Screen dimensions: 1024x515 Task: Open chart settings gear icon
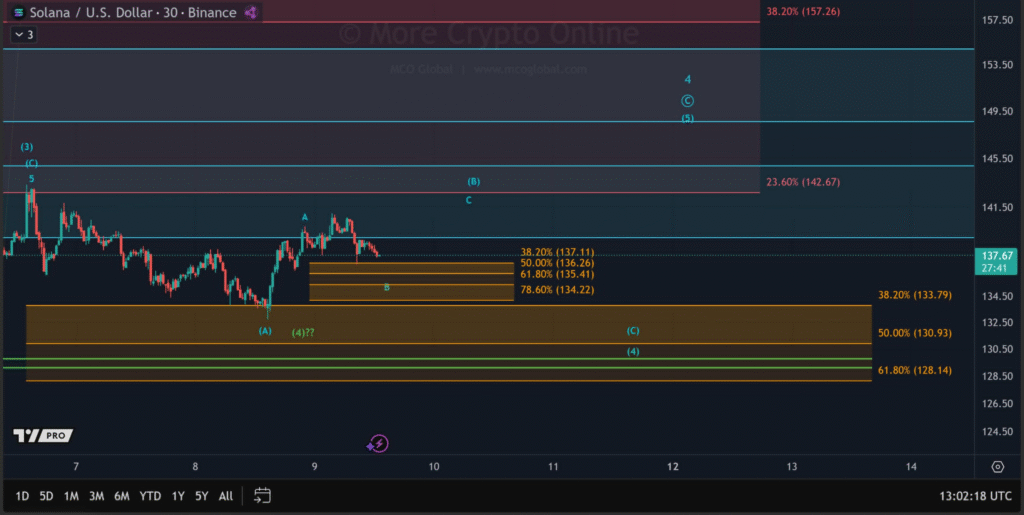(x=997, y=467)
